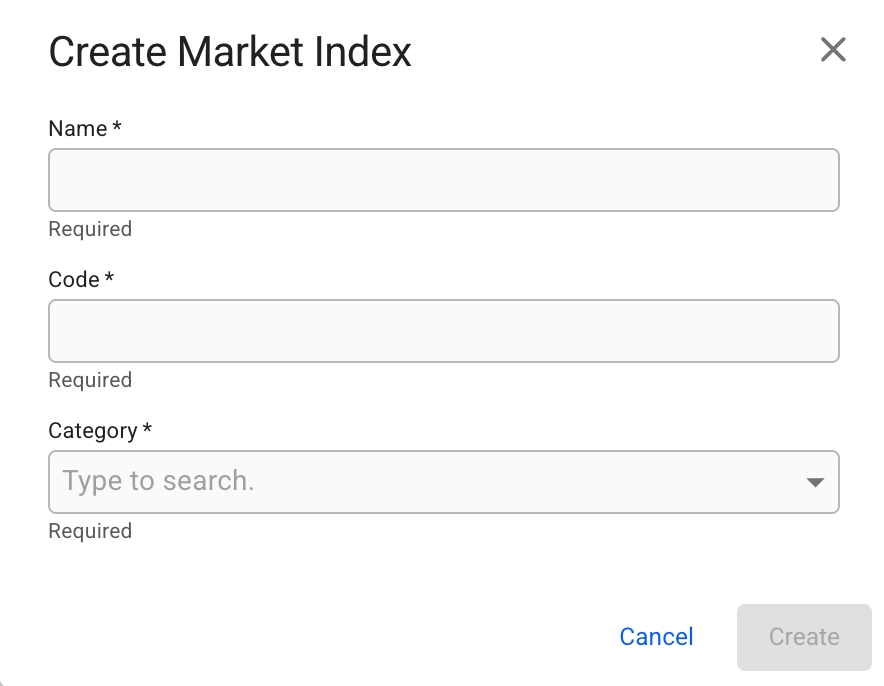The image size is (884, 686).
Task: Click the asterisk next to Name label
Action: pyautogui.click(x=117, y=128)
